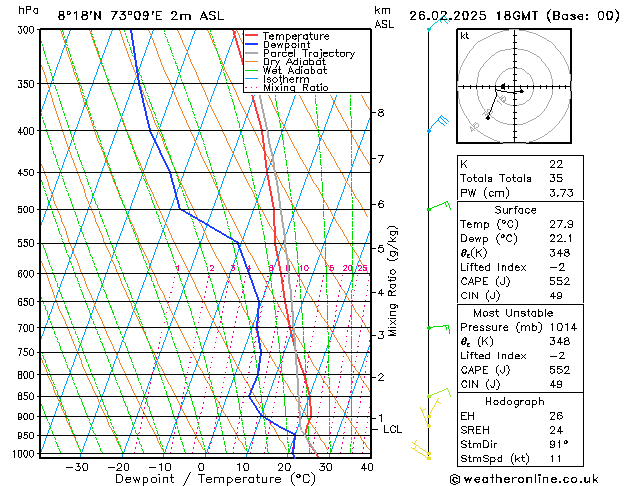Click the kt unit label in hodograph
Viewport: 629px width, 486px height.
[x=465, y=36]
